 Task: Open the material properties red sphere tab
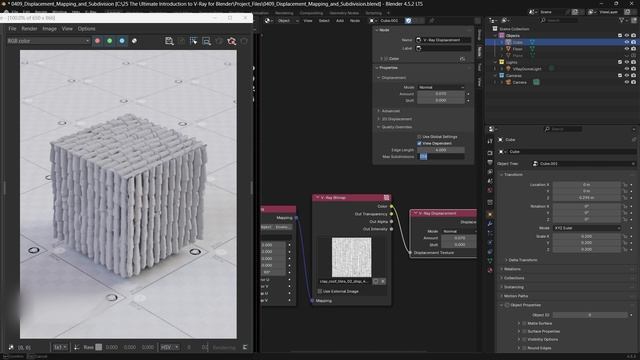pos(490,270)
